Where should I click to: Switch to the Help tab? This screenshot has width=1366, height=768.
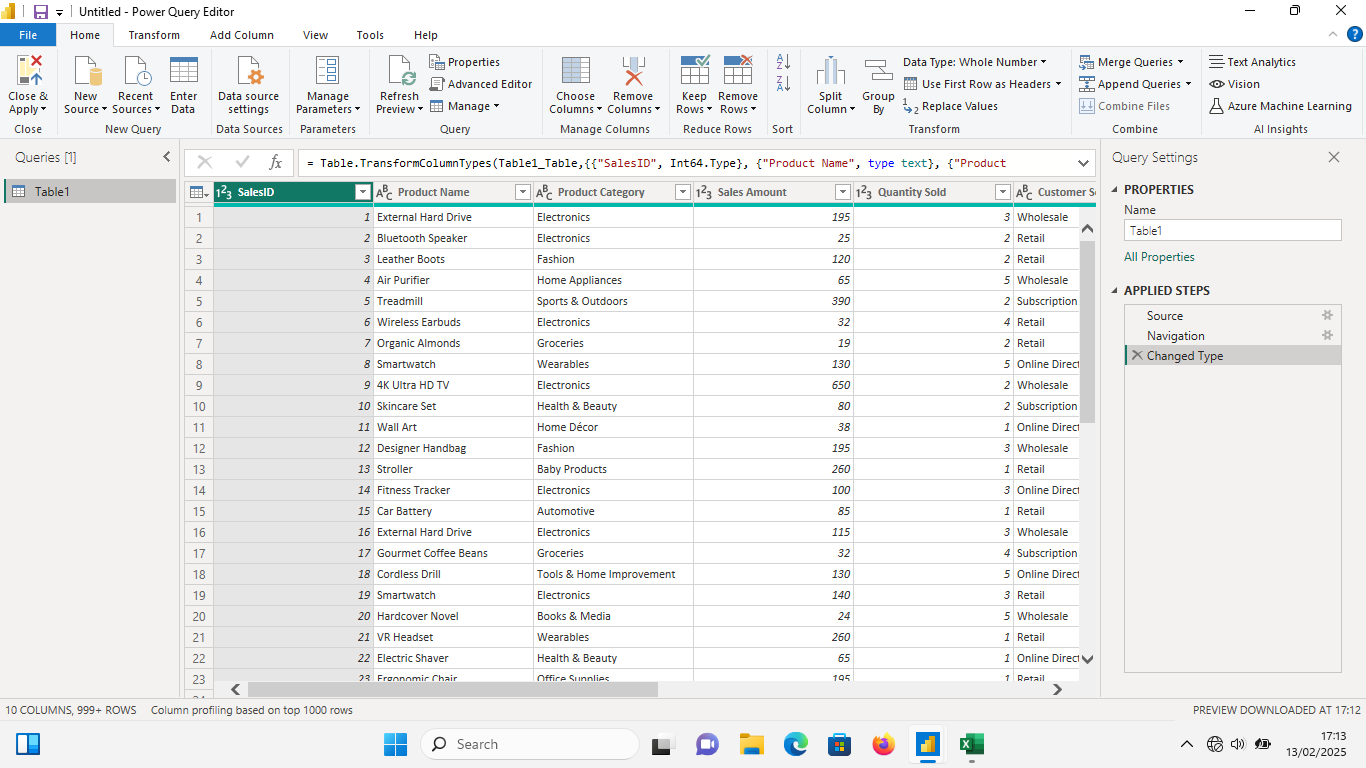[x=426, y=35]
